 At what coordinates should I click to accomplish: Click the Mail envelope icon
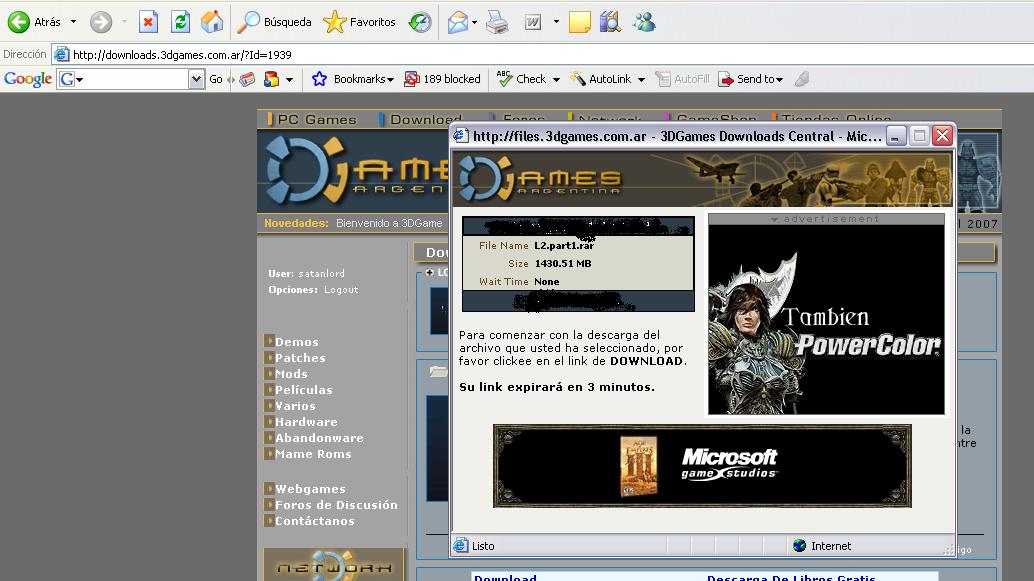[457, 22]
